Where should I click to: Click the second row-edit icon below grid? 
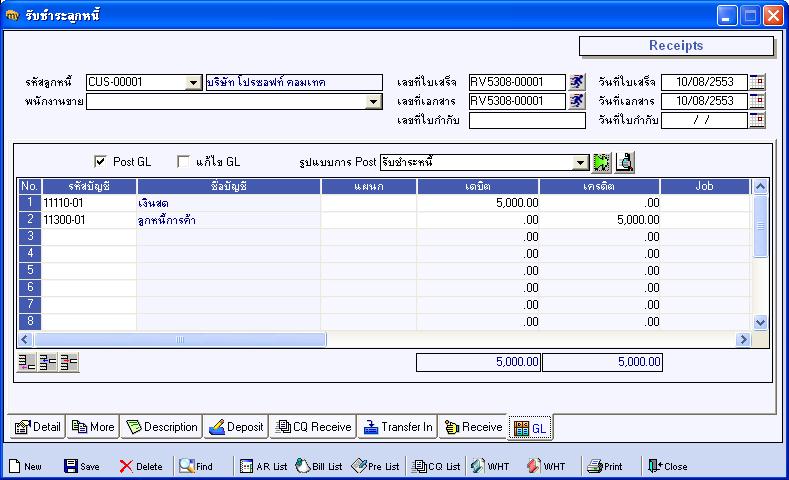tap(48, 362)
